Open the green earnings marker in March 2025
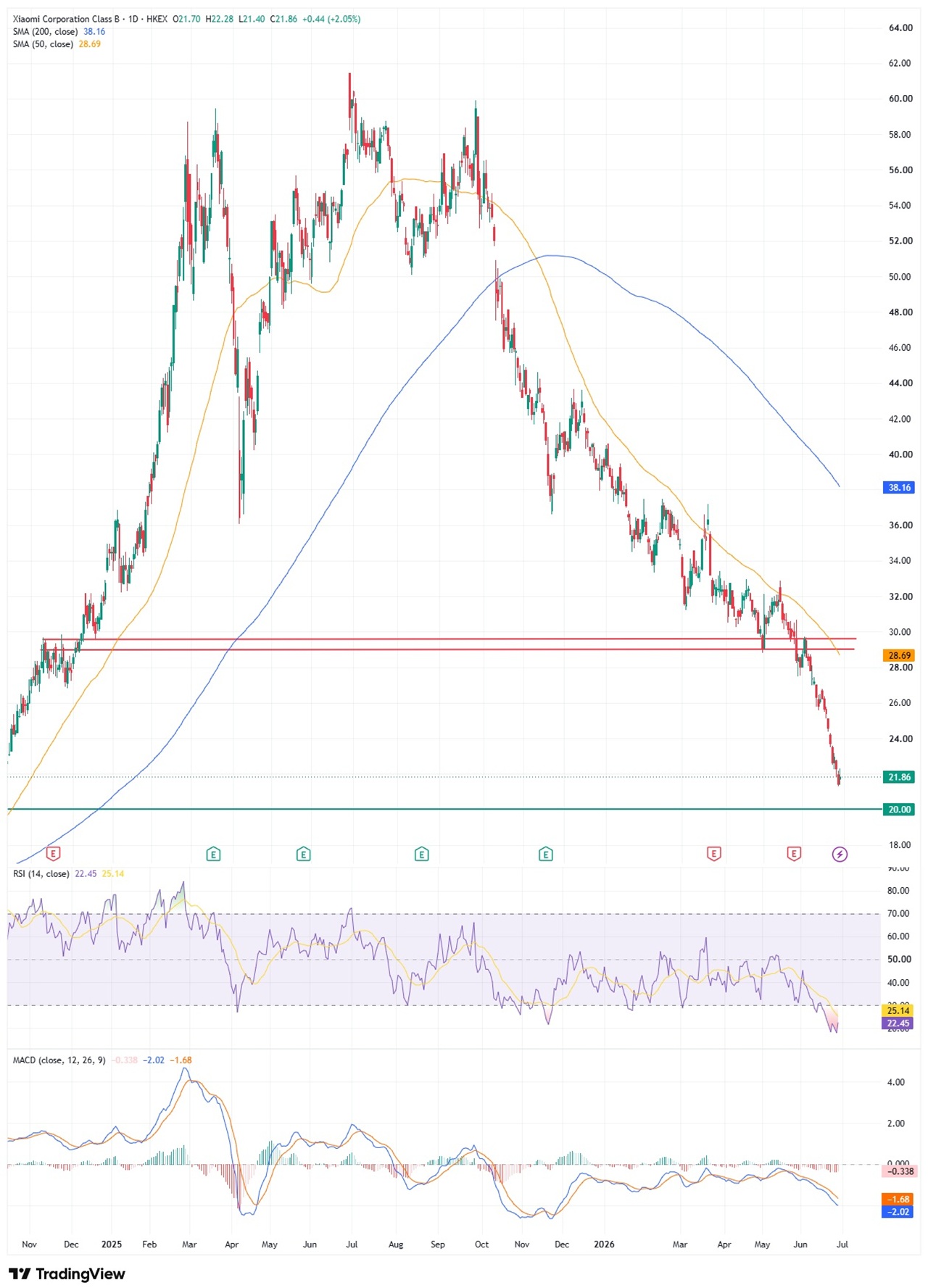Image resolution: width=928 pixels, height=1288 pixels. pos(213,854)
